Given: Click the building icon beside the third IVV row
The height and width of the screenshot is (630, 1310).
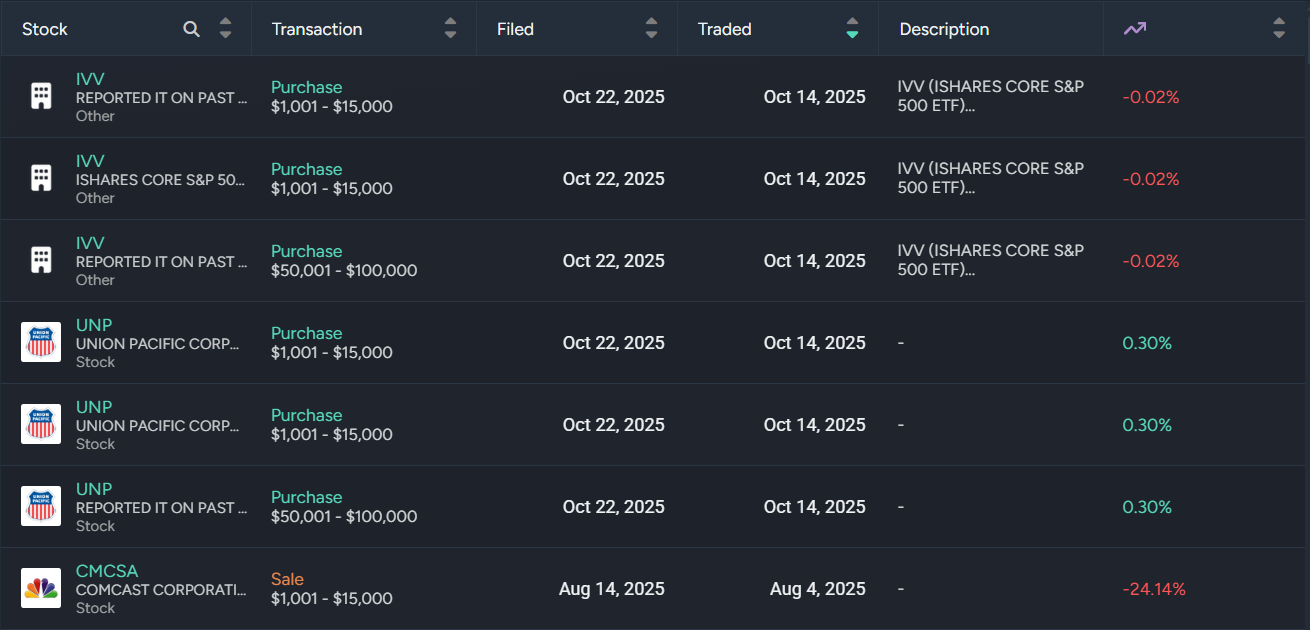Looking at the screenshot, I should pyautogui.click(x=41, y=260).
